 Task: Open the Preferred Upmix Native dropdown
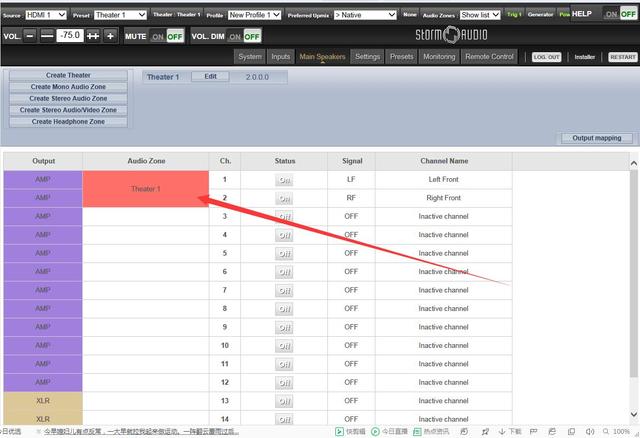coord(365,15)
